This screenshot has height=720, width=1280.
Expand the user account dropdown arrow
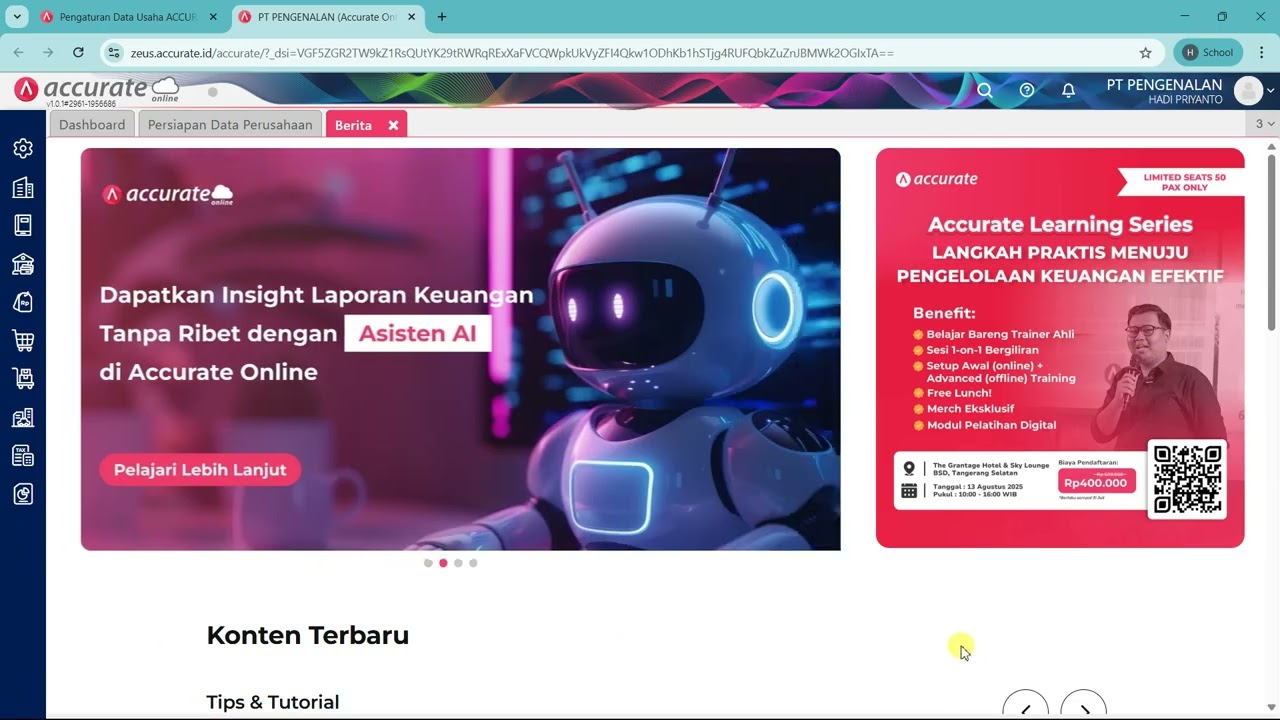pos(1270,91)
